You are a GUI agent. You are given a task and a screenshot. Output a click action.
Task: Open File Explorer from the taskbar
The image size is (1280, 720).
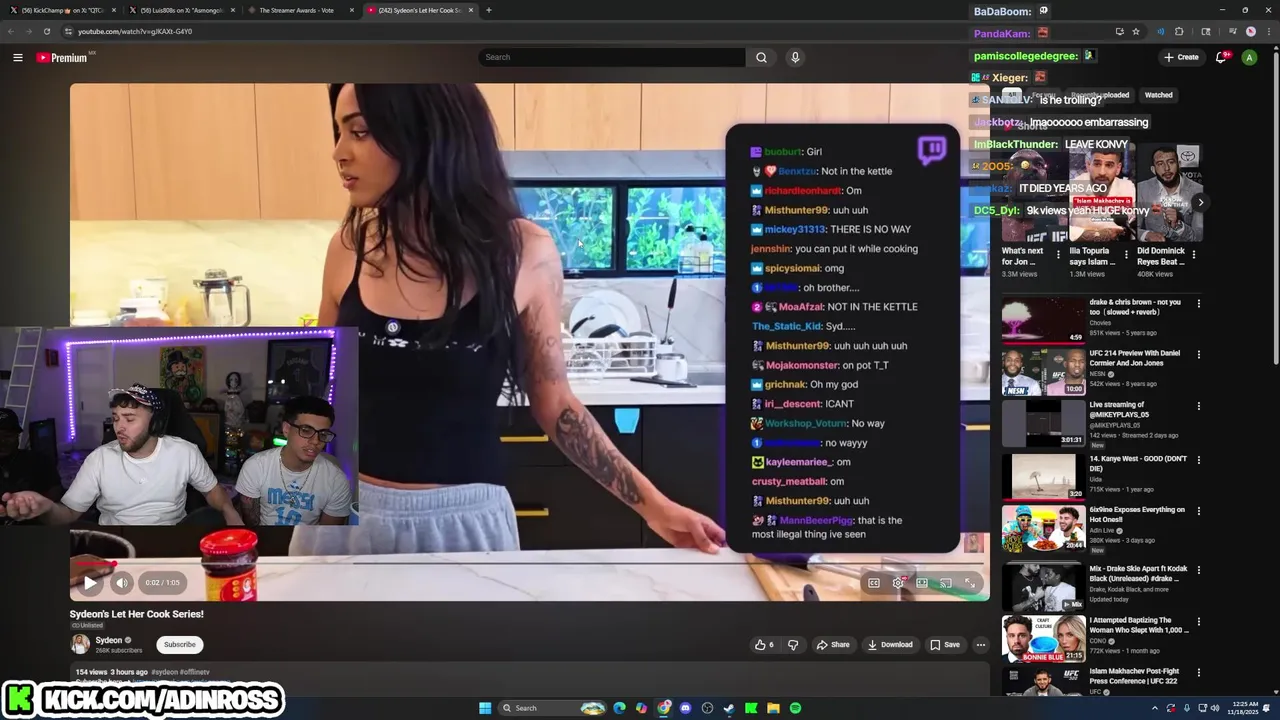click(x=773, y=708)
